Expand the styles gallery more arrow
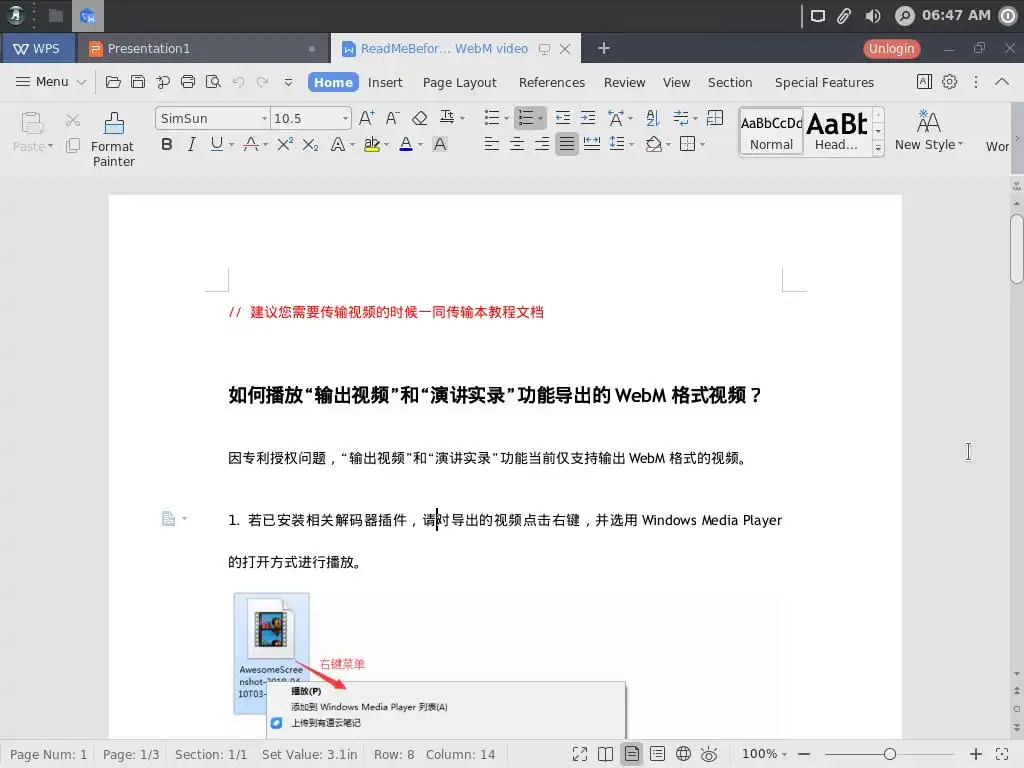Screen dimensions: 1024x768 coord(878,149)
